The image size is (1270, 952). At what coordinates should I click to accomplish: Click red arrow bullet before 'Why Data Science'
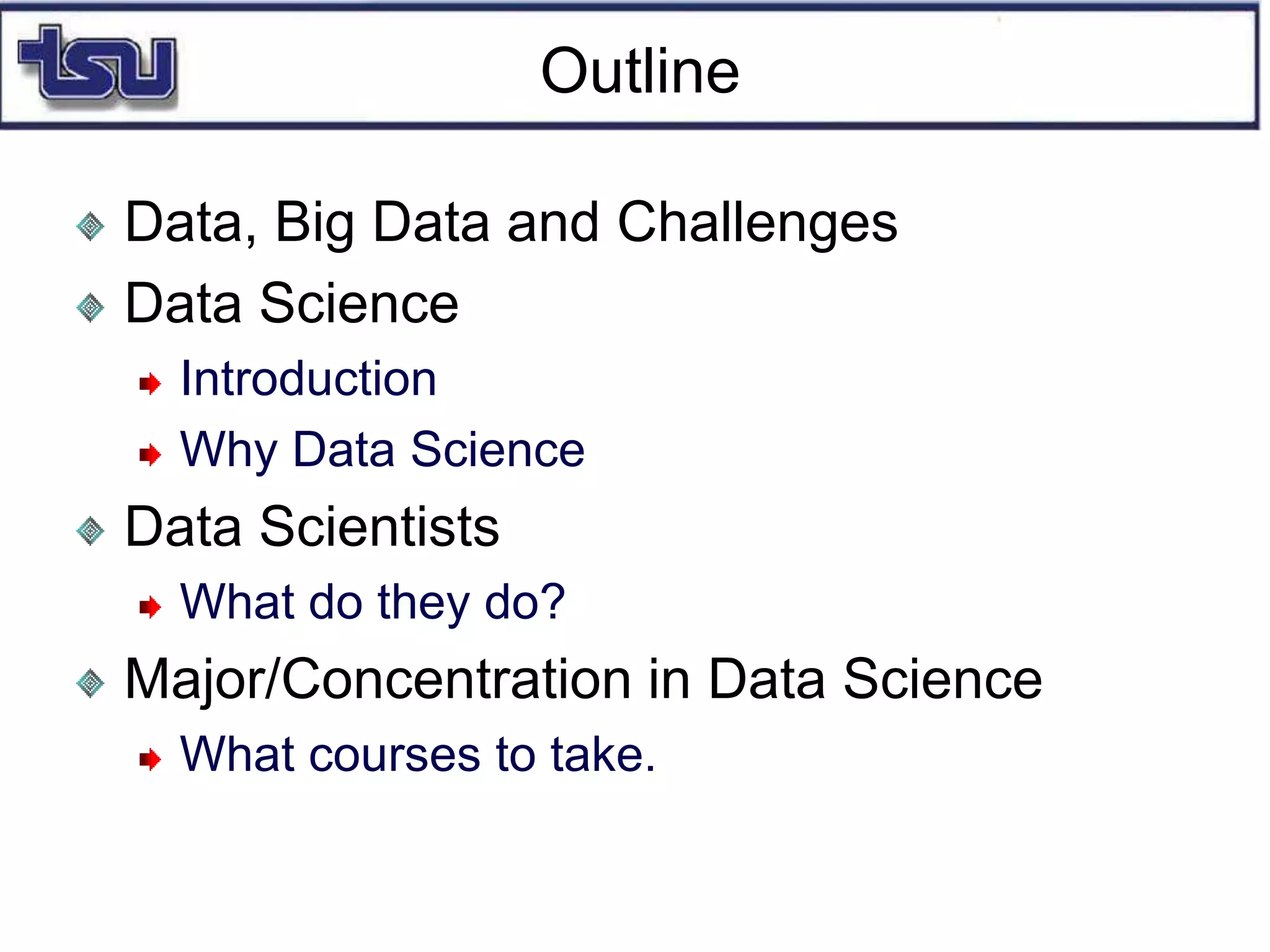(x=150, y=454)
